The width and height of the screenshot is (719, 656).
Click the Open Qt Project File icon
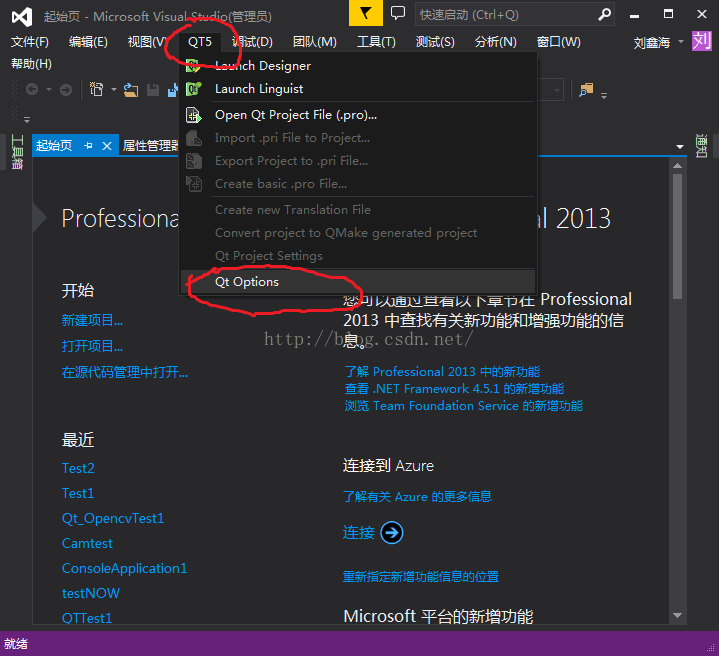coord(194,115)
